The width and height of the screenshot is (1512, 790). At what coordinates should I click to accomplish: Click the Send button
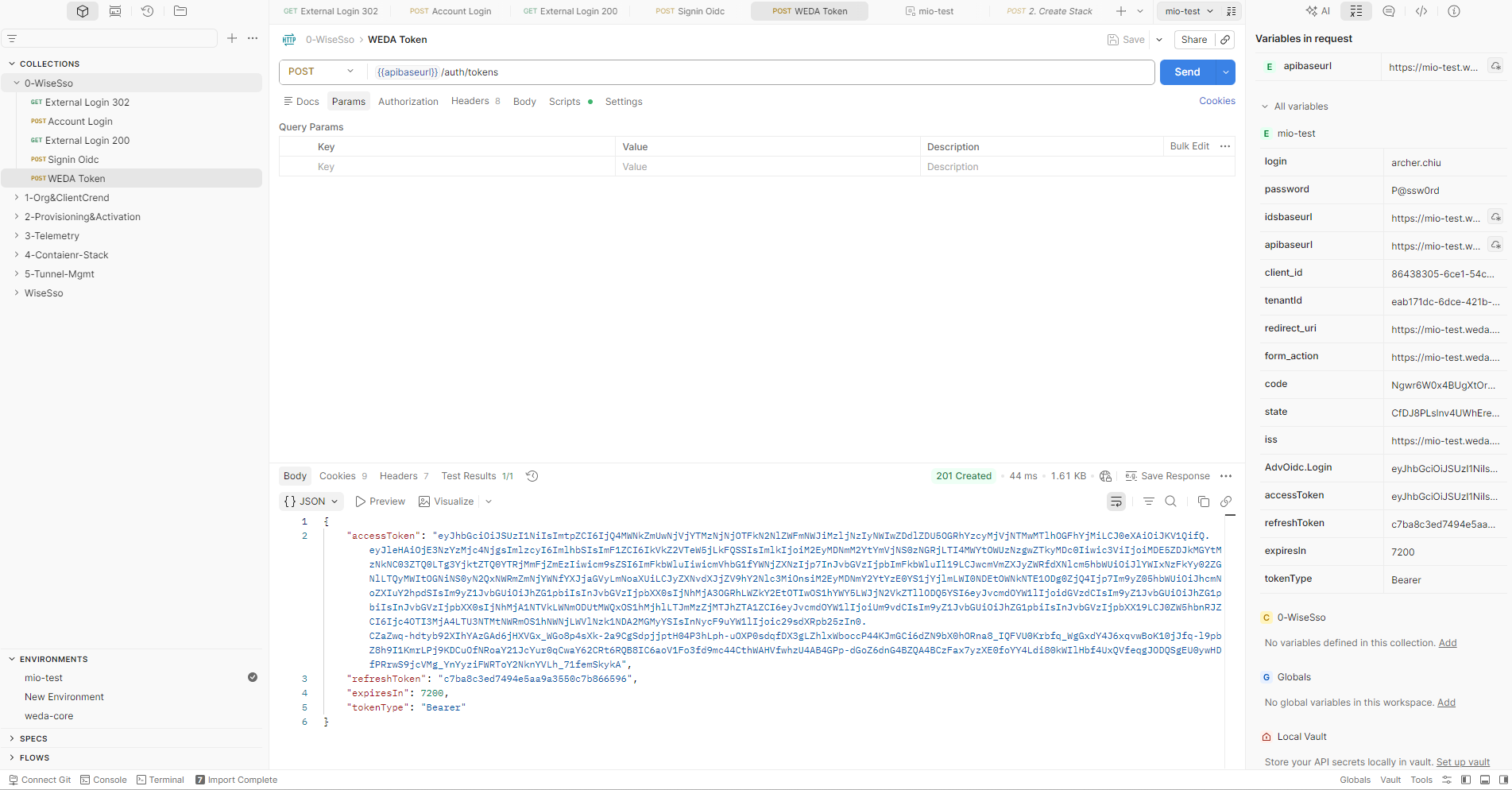tap(1187, 72)
